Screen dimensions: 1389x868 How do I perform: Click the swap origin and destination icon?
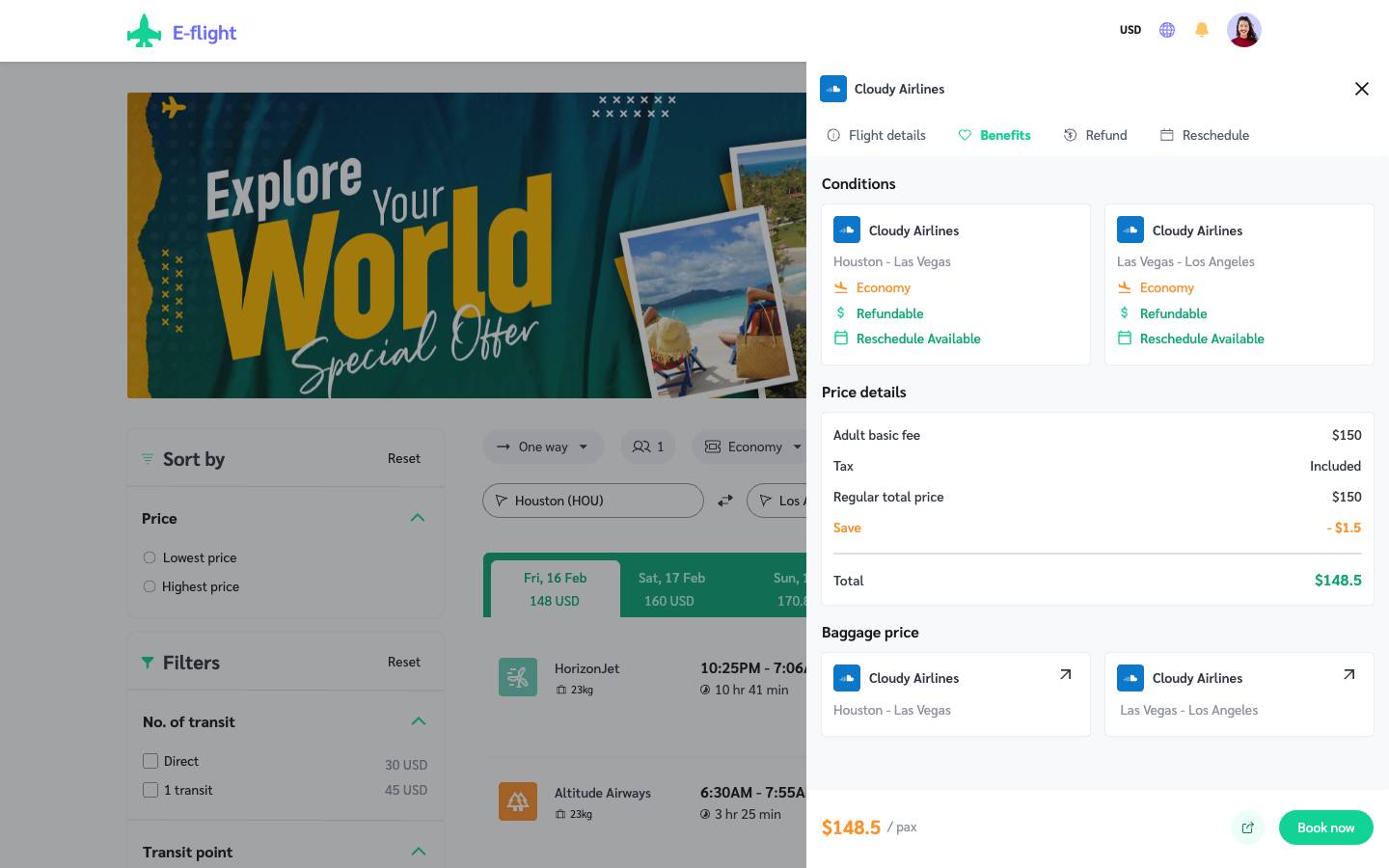coord(725,501)
